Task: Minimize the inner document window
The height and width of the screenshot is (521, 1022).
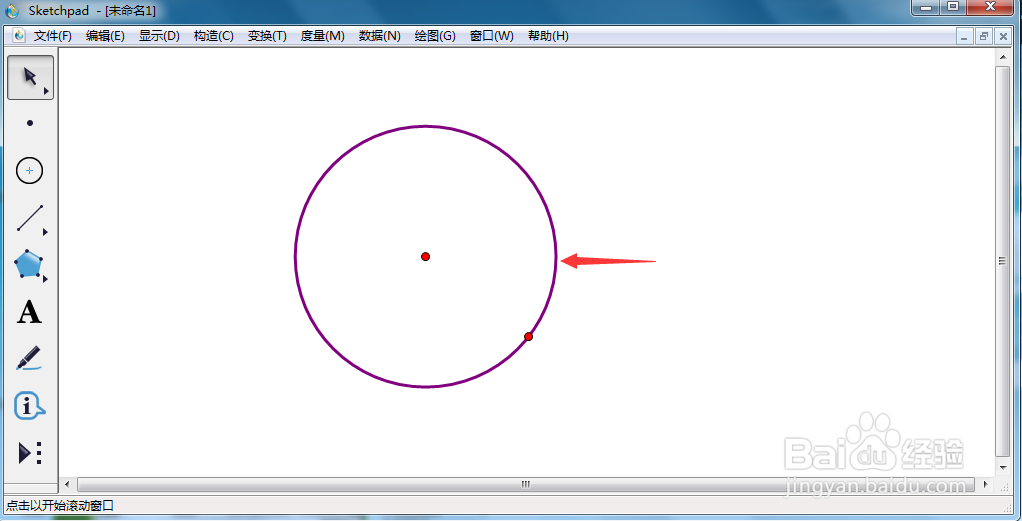Action: click(x=965, y=37)
